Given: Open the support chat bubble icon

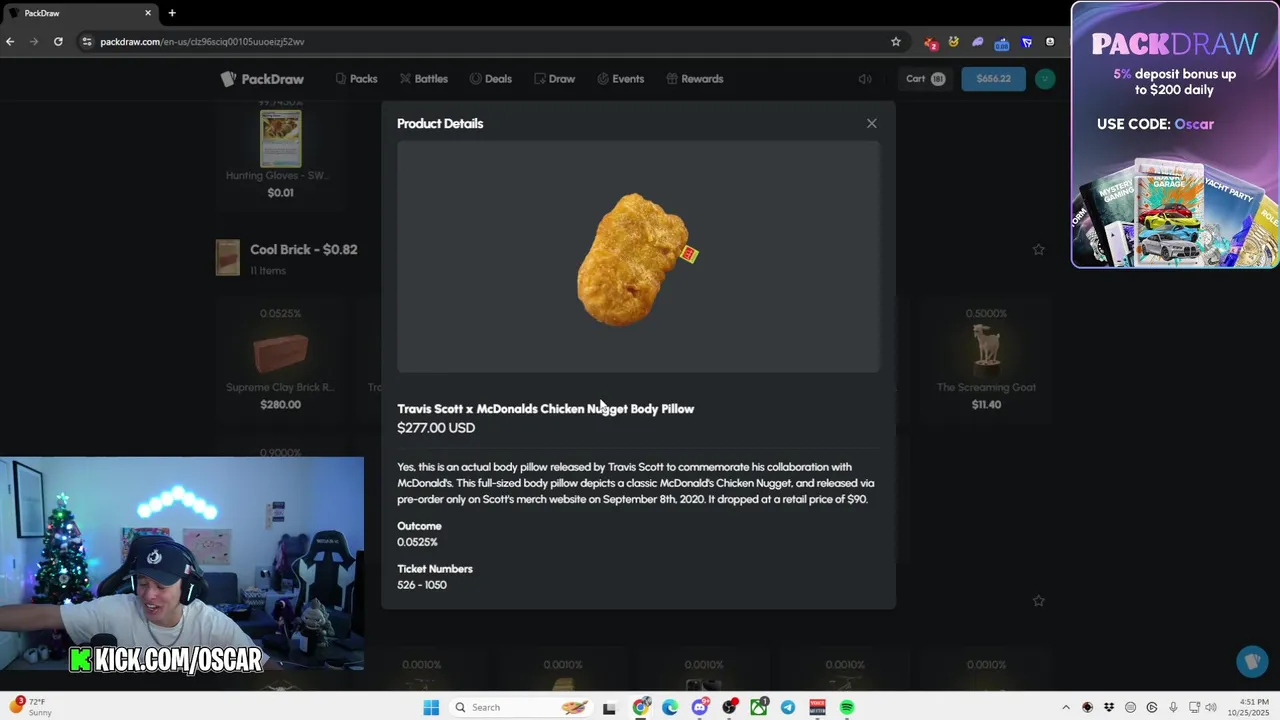Looking at the screenshot, I should click(x=1252, y=662).
